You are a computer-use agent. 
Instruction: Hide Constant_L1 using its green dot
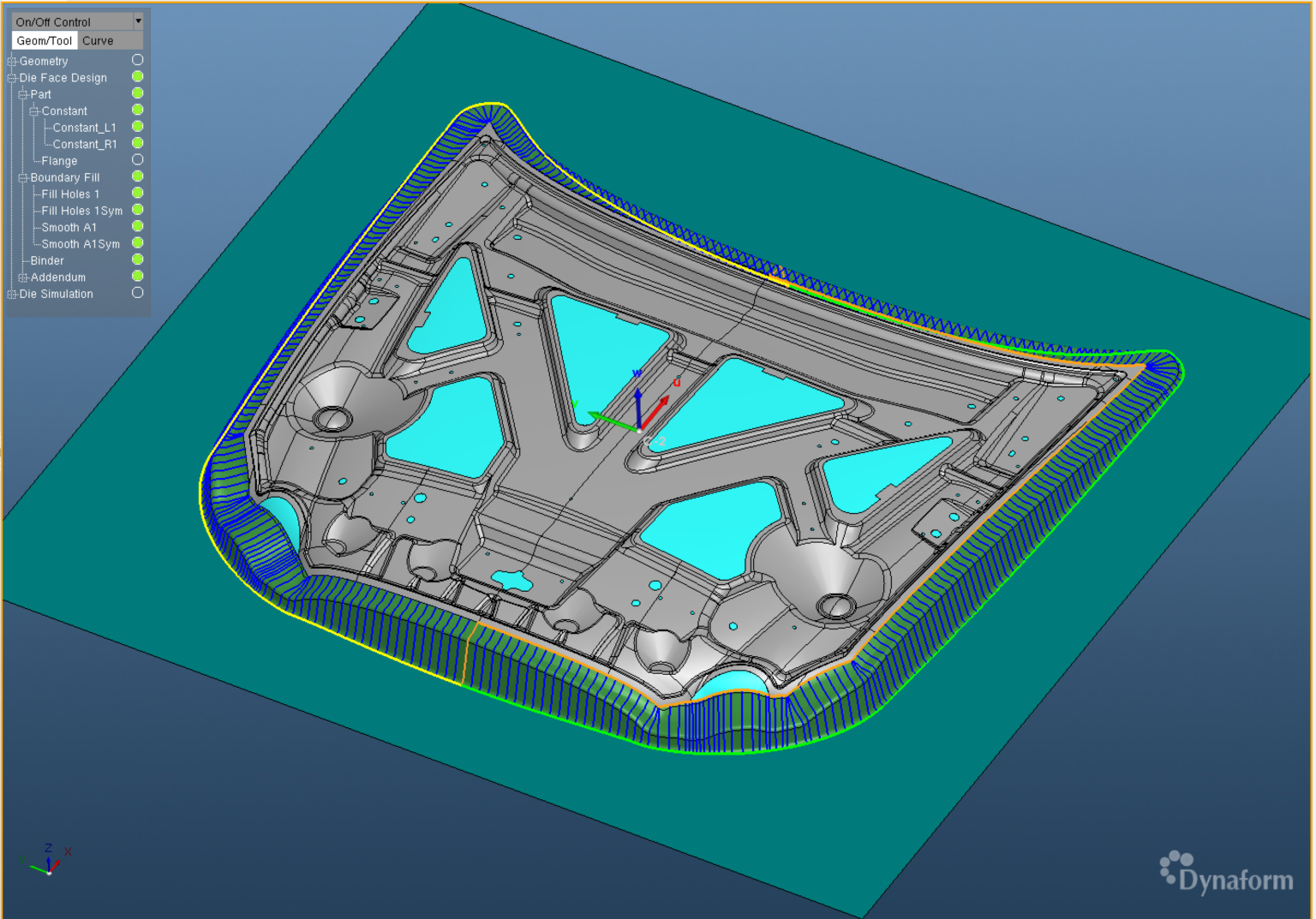(x=137, y=127)
